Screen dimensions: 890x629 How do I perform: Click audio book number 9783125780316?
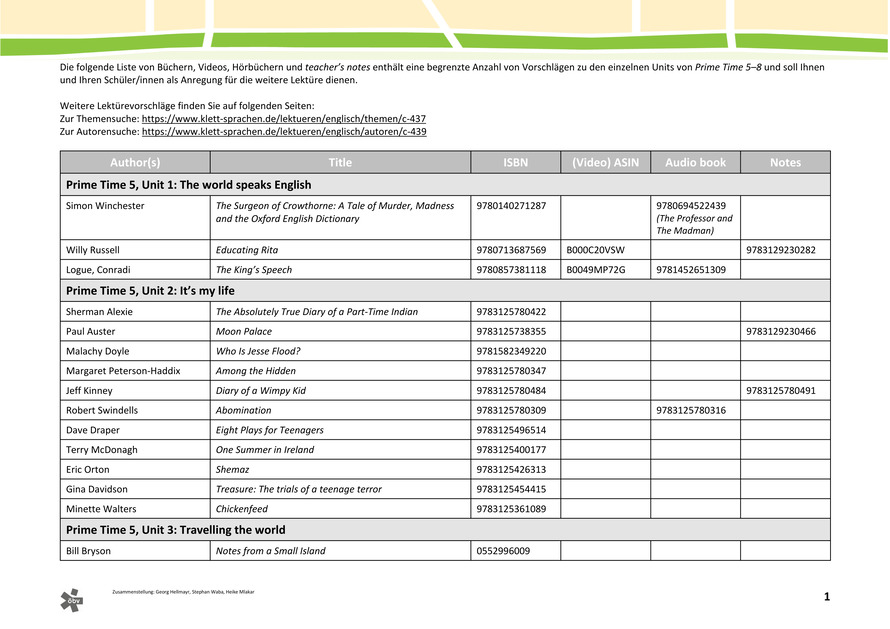pos(691,410)
